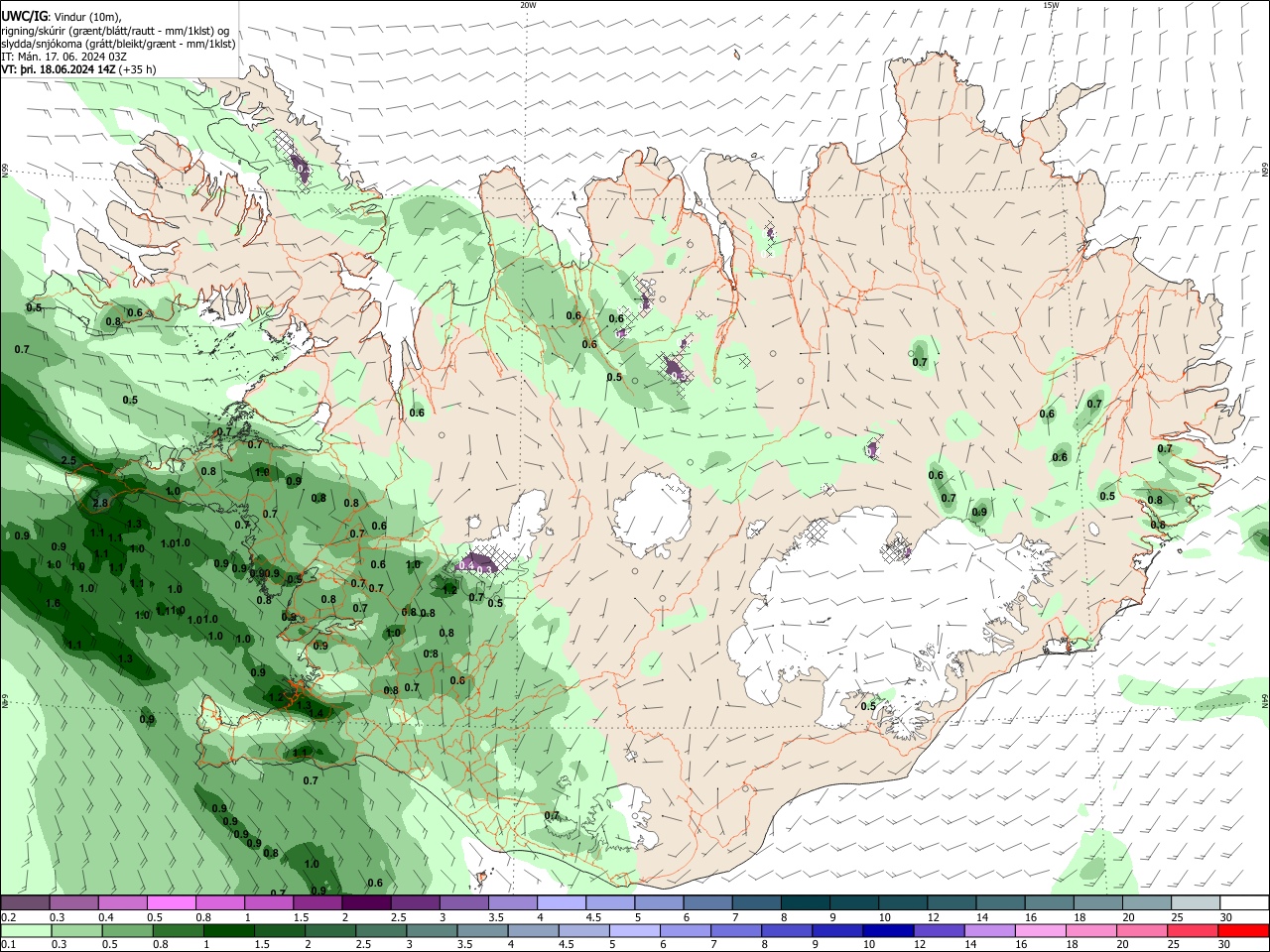Click the dark teal swatch between 8 and 9, upper row
The image size is (1270, 952).
click(805, 903)
